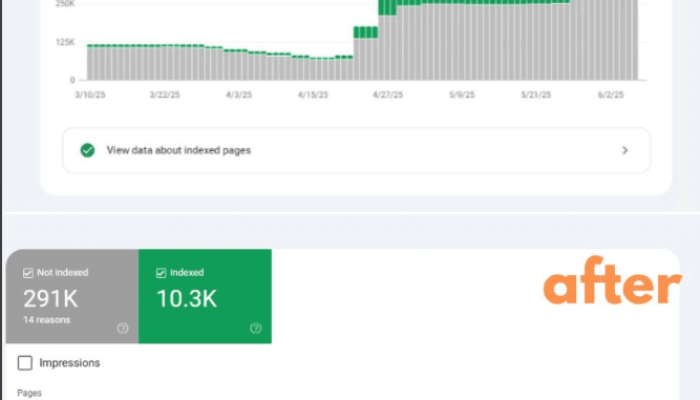This screenshot has height=400, width=700.
Task: Toggle the Not indexed checkbox
Action: pos(28,273)
